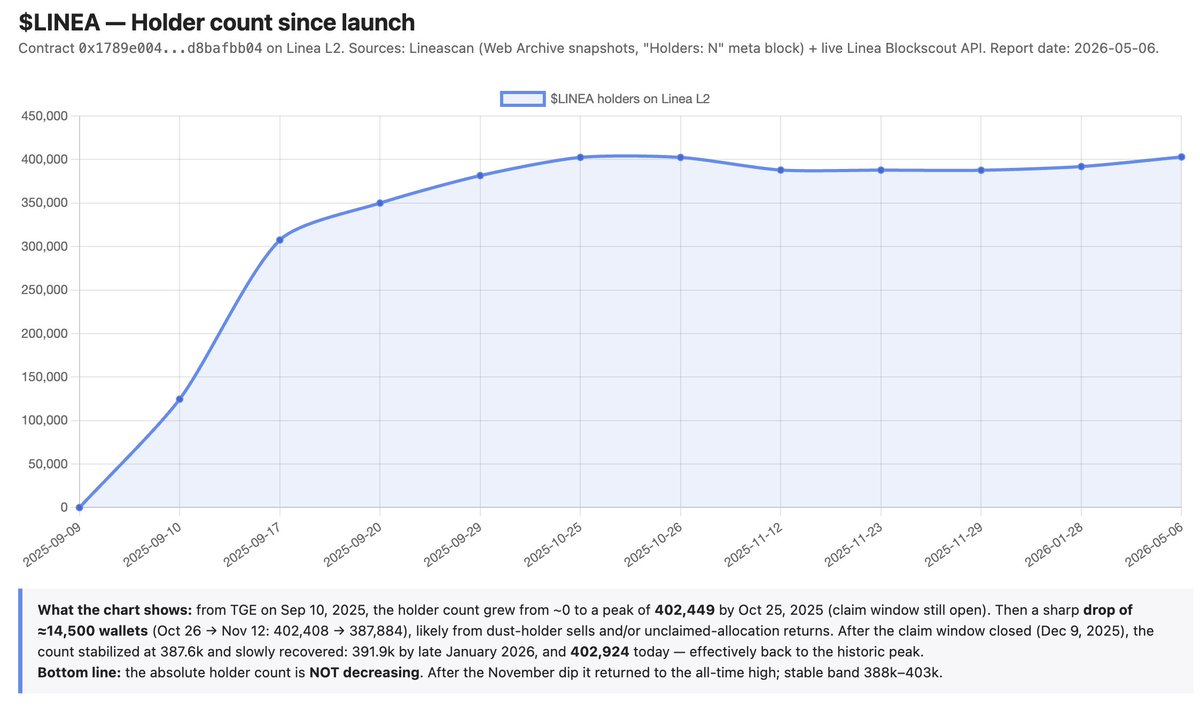Select the data point at 2025-09-20
The width and height of the screenshot is (1200, 711).
(x=380, y=203)
